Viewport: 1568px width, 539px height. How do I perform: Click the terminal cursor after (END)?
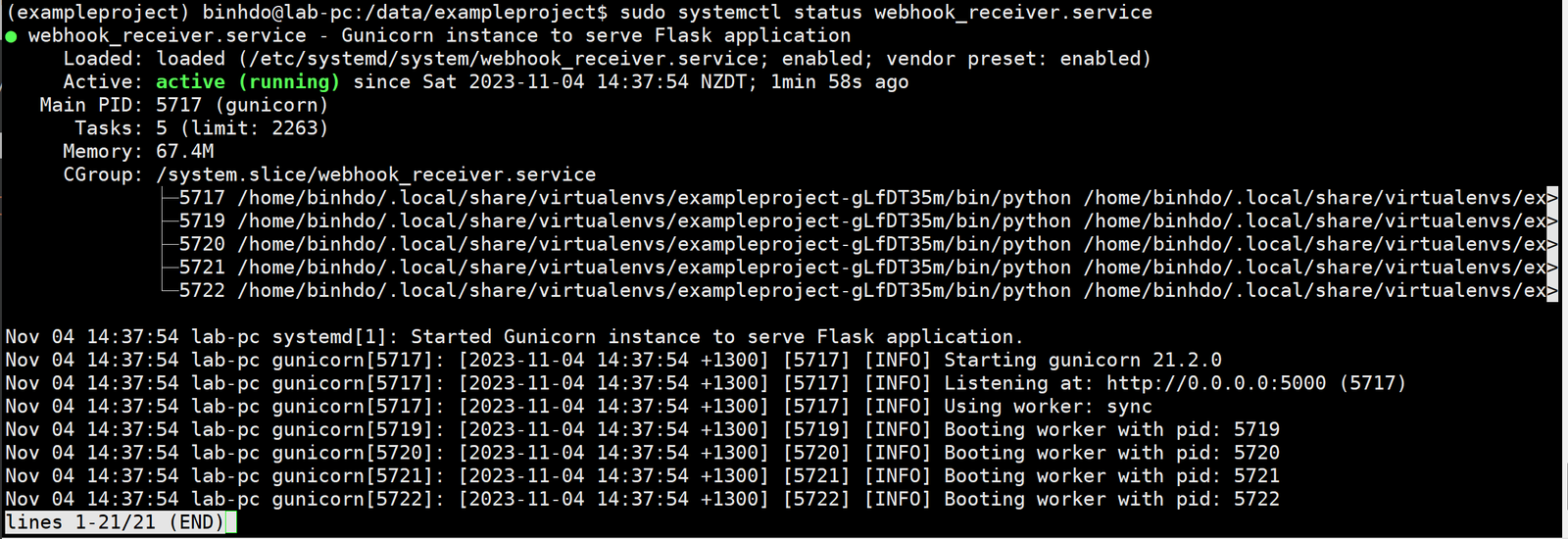(230, 522)
